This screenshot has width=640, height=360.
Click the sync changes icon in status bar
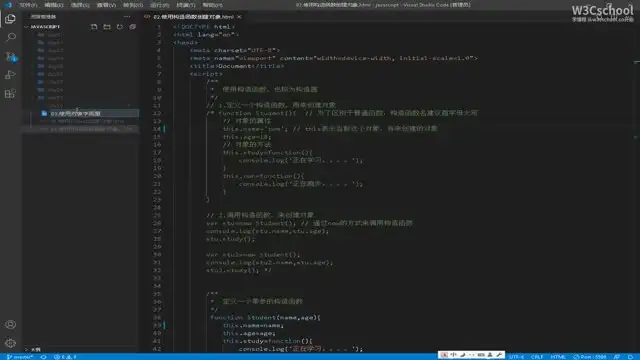(x=43, y=357)
